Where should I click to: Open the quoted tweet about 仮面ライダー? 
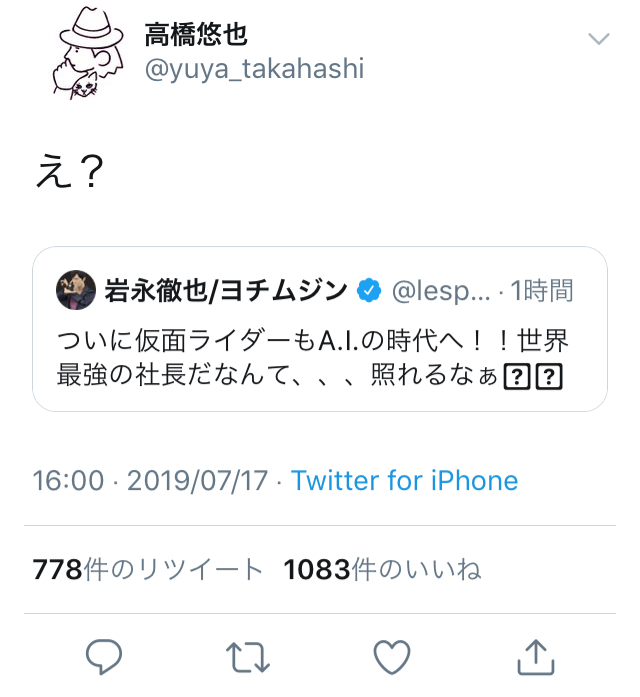319,342
